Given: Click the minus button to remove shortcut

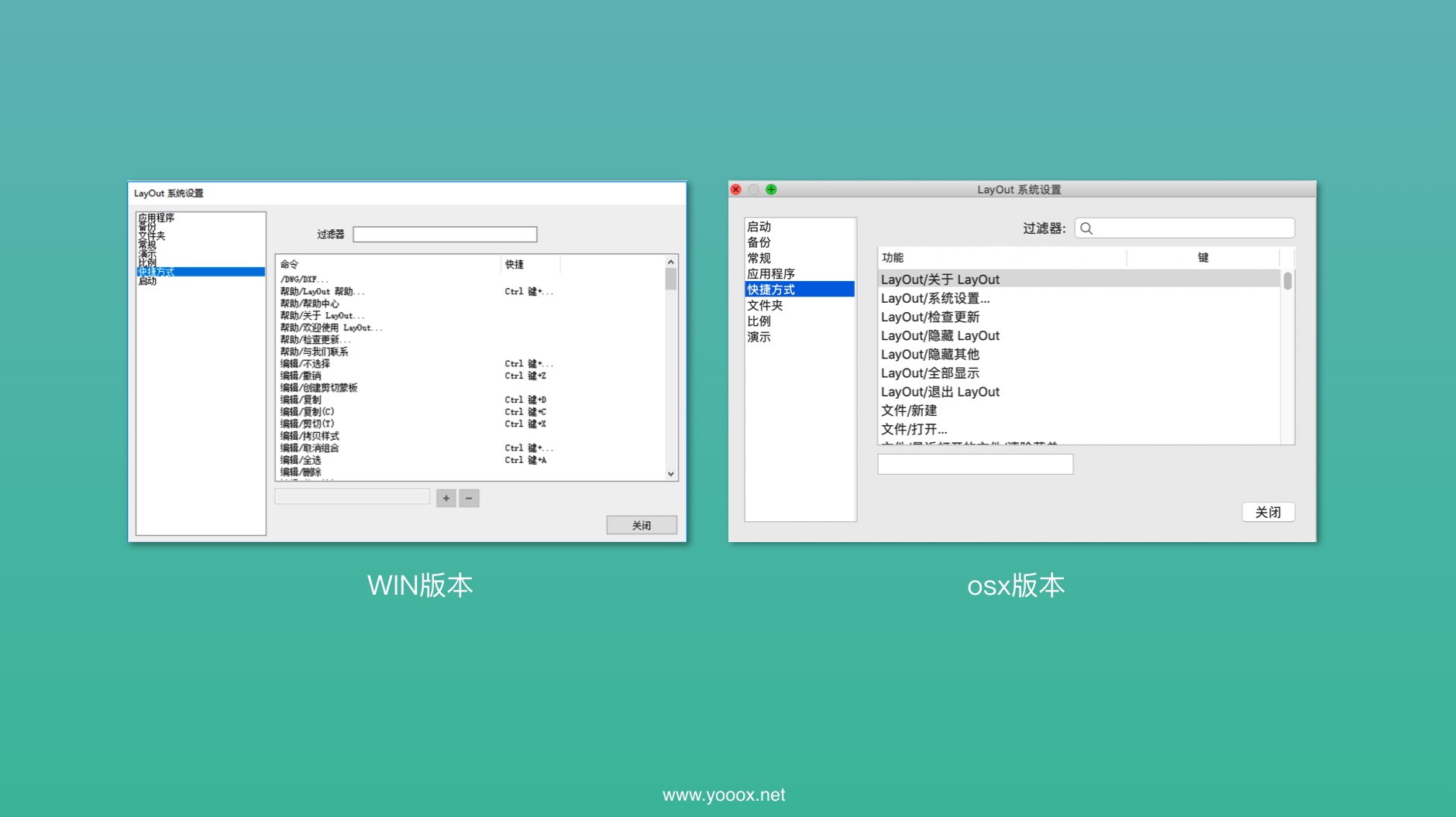Looking at the screenshot, I should click(469, 498).
